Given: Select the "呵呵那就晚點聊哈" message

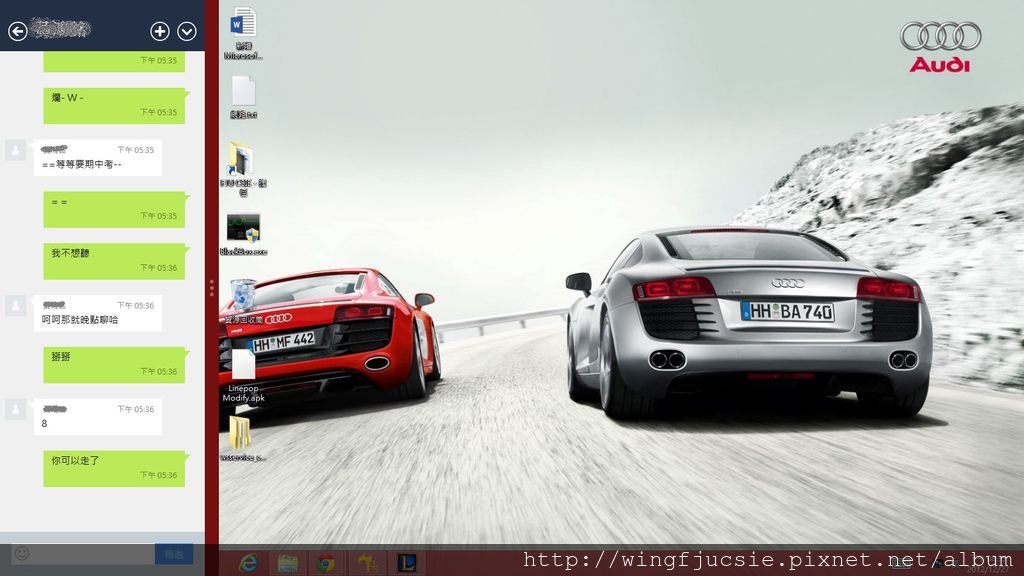Looking at the screenshot, I should pyautogui.click(x=97, y=313).
